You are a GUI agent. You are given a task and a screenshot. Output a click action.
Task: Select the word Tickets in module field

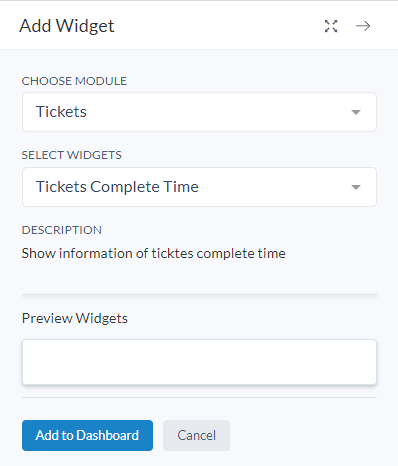(x=61, y=112)
